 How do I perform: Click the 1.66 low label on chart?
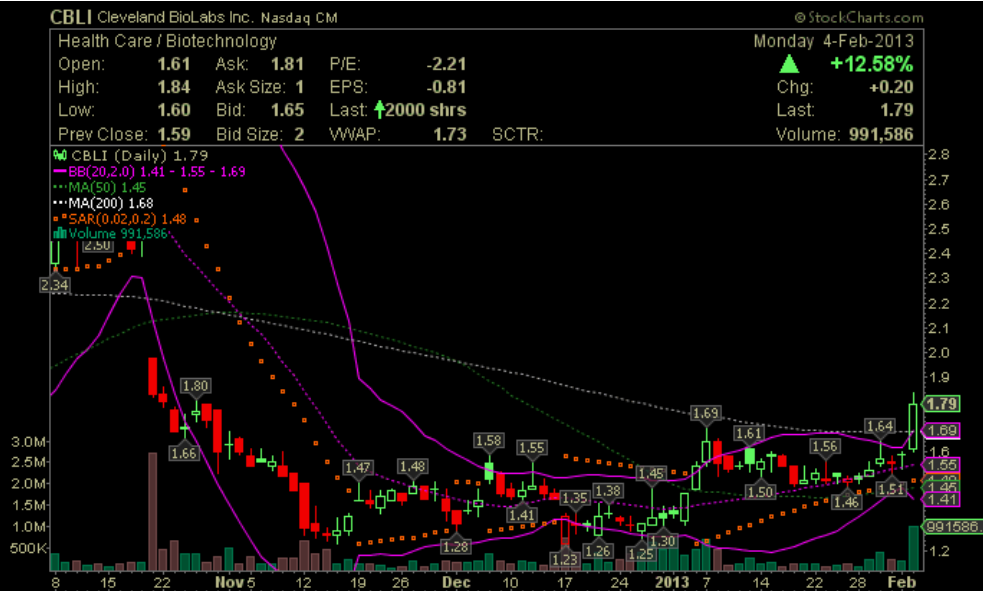click(x=184, y=453)
